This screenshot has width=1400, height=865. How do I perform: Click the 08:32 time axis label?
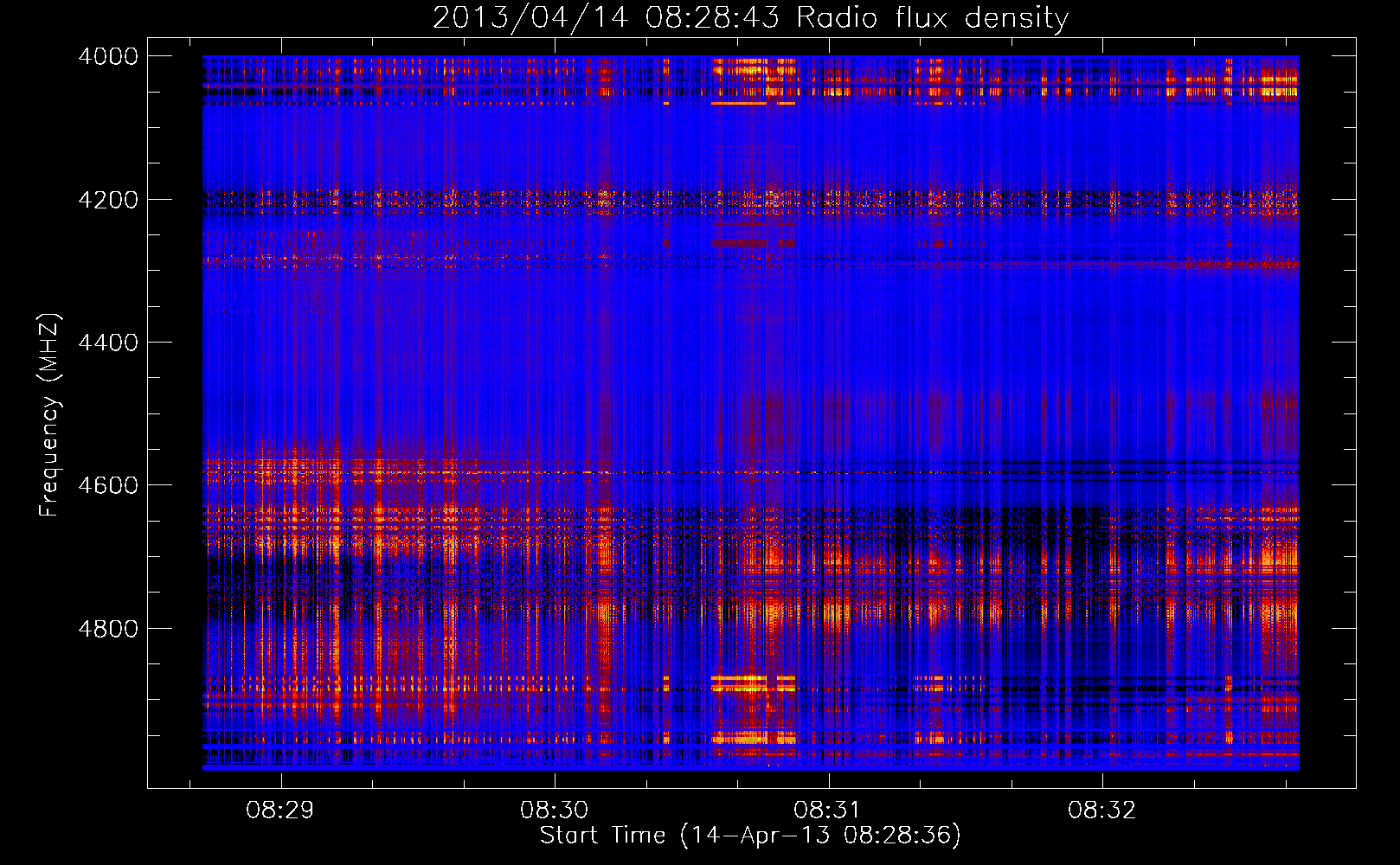point(1101,811)
